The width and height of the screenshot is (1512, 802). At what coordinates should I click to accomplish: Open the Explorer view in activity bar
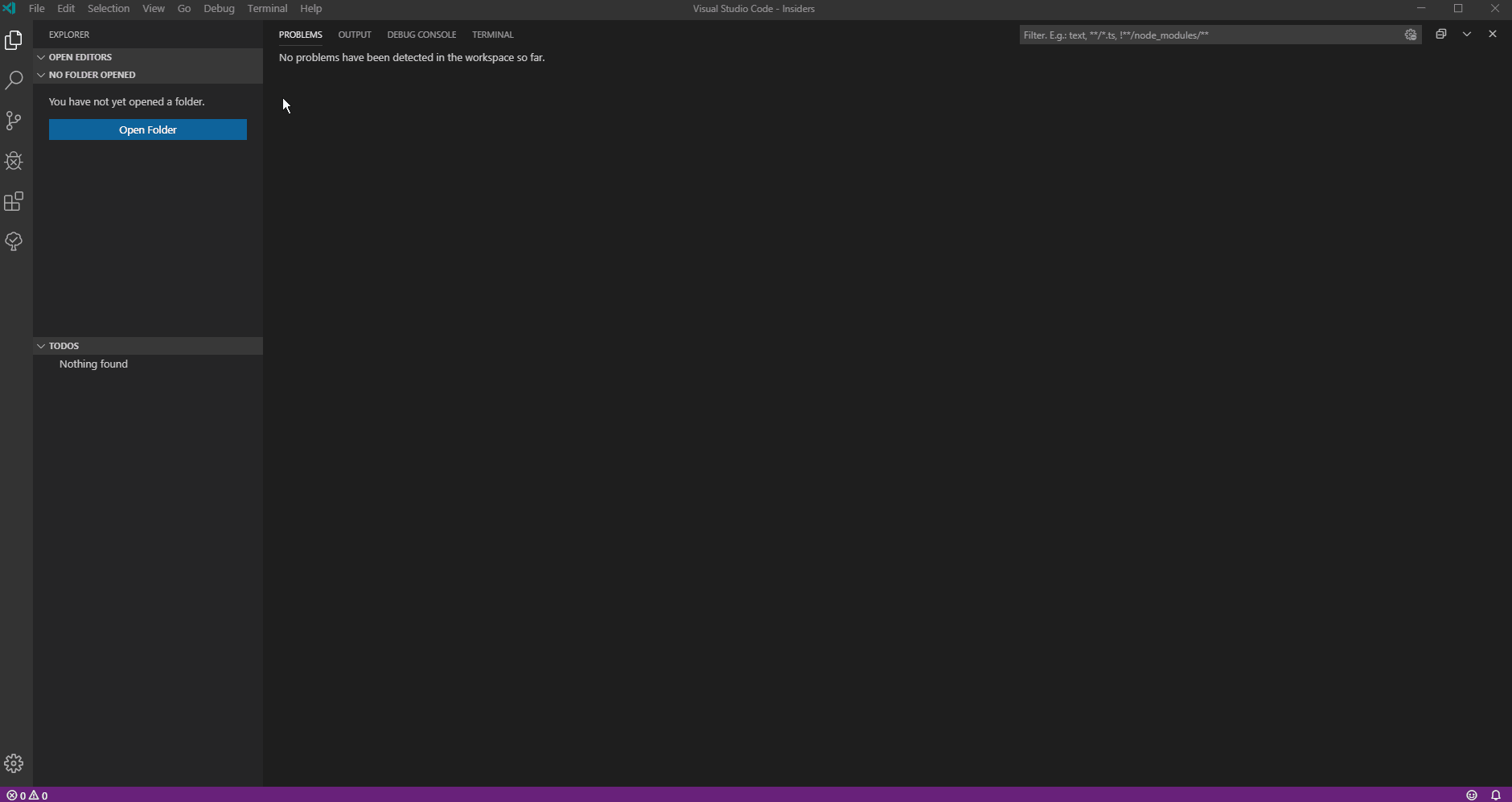coord(14,39)
